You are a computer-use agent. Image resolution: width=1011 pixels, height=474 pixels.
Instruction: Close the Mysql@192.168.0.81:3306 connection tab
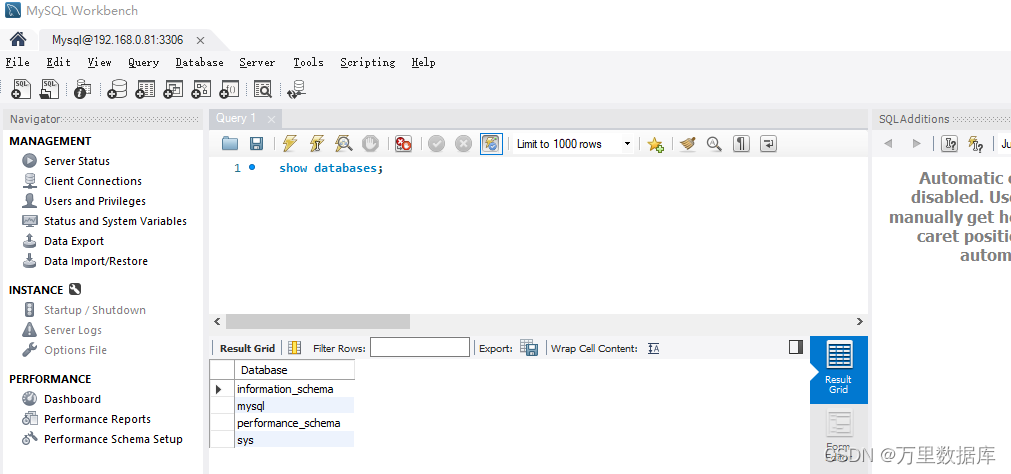pyautogui.click(x=200, y=40)
